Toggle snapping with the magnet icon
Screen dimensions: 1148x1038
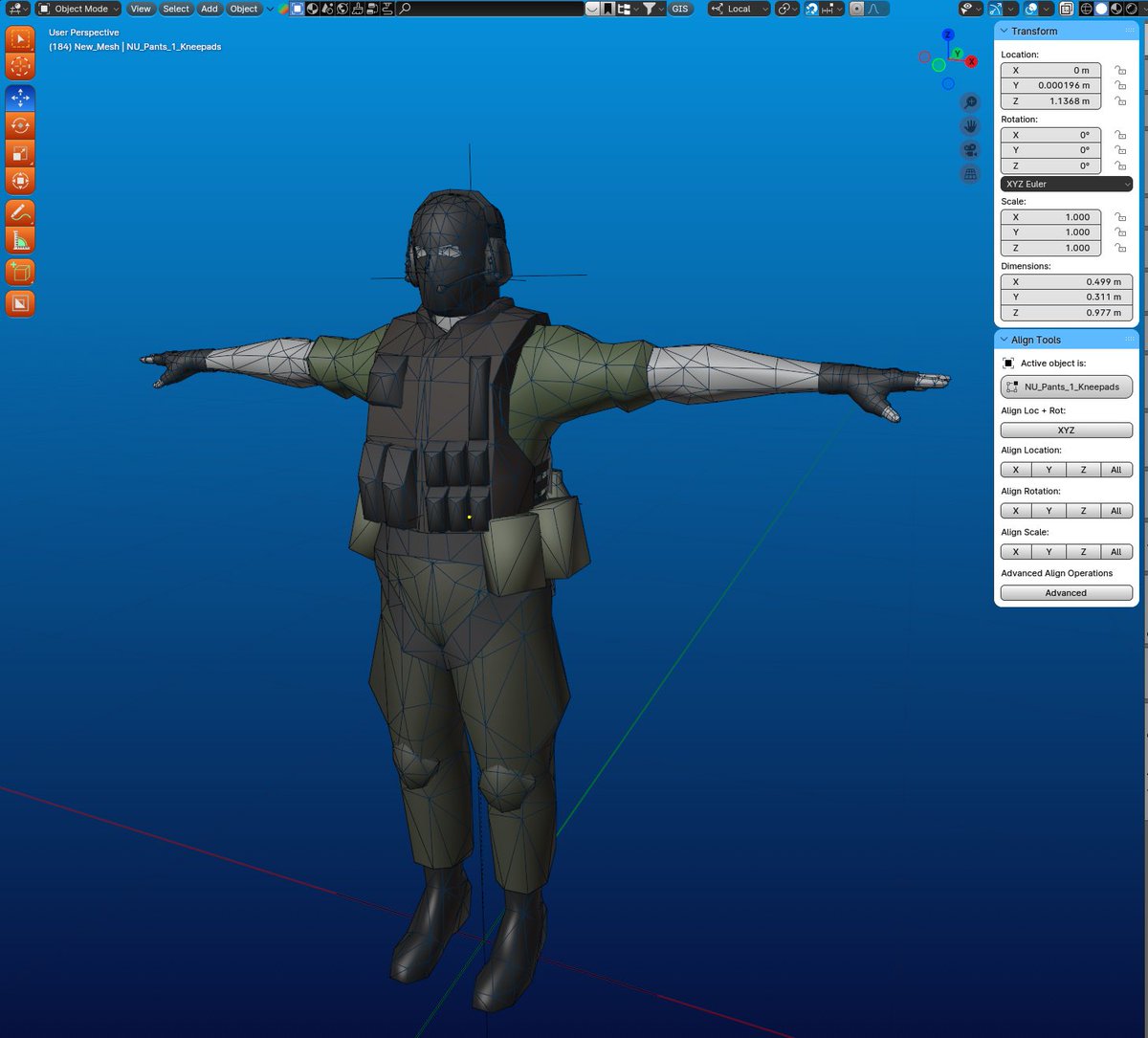click(811, 9)
